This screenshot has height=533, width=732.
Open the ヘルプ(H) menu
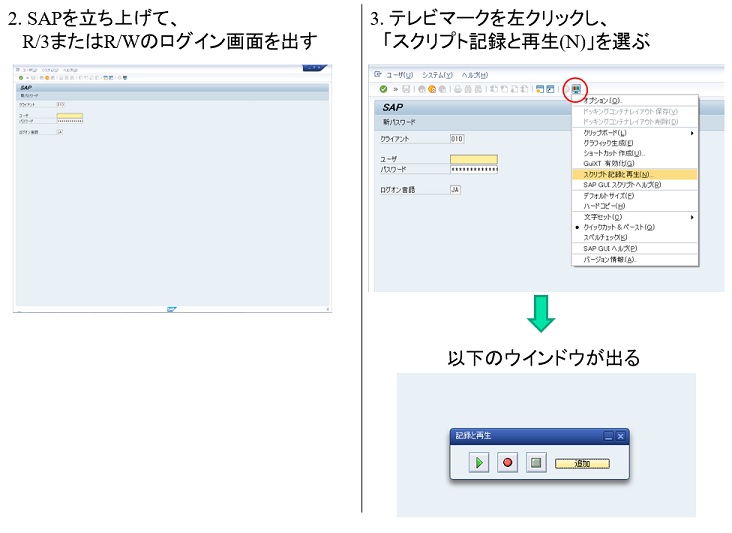(474, 75)
